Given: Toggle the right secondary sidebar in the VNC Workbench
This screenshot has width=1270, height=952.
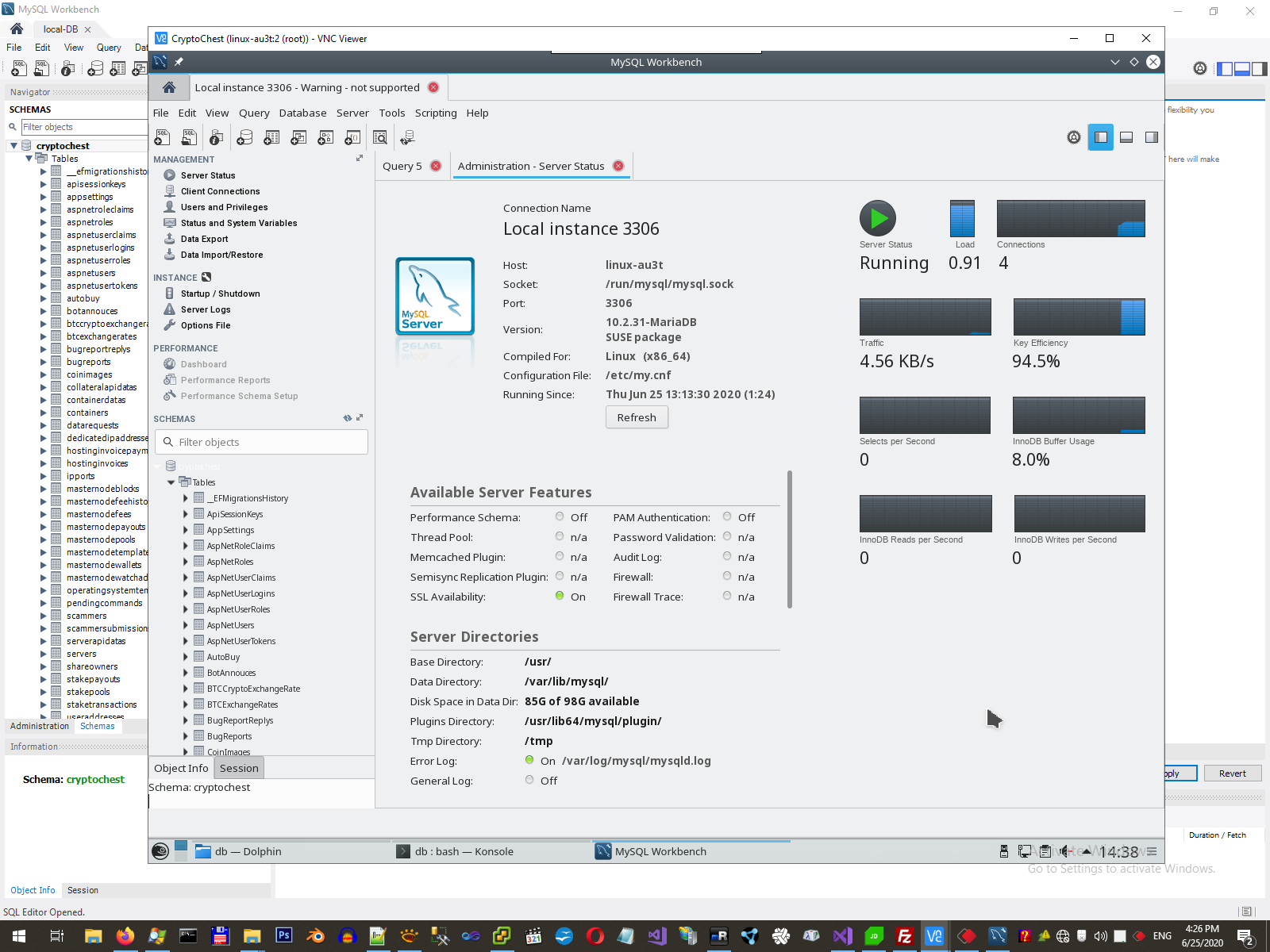Looking at the screenshot, I should pyautogui.click(x=1152, y=137).
